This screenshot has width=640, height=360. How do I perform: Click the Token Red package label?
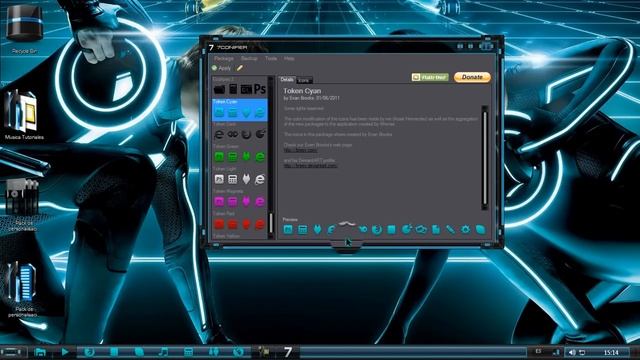pyautogui.click(x=224, y=213)
